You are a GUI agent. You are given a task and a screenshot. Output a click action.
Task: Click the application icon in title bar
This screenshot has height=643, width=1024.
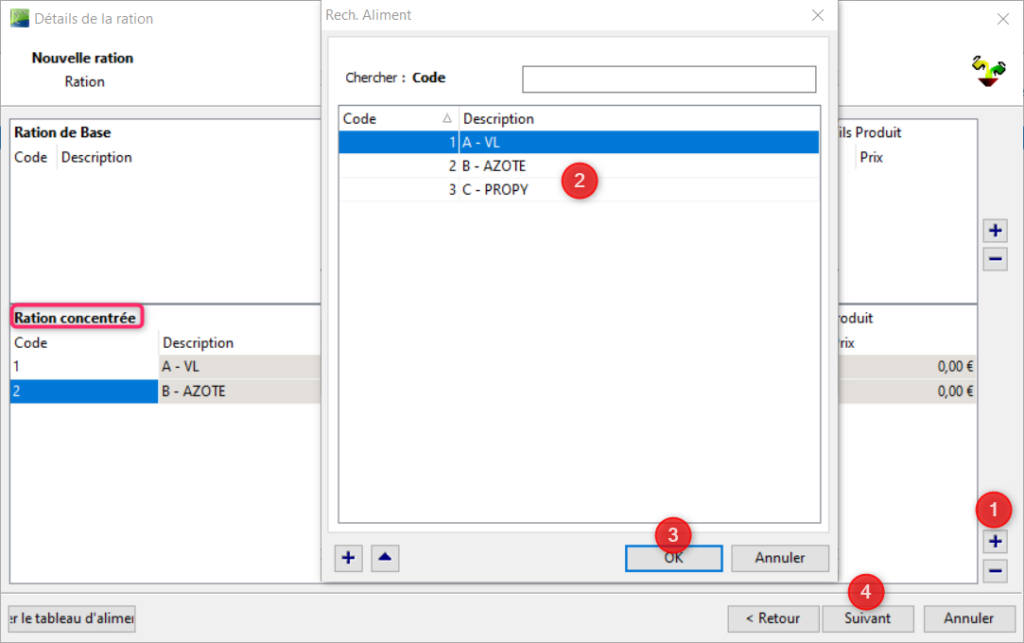click(x=20, y=18)
